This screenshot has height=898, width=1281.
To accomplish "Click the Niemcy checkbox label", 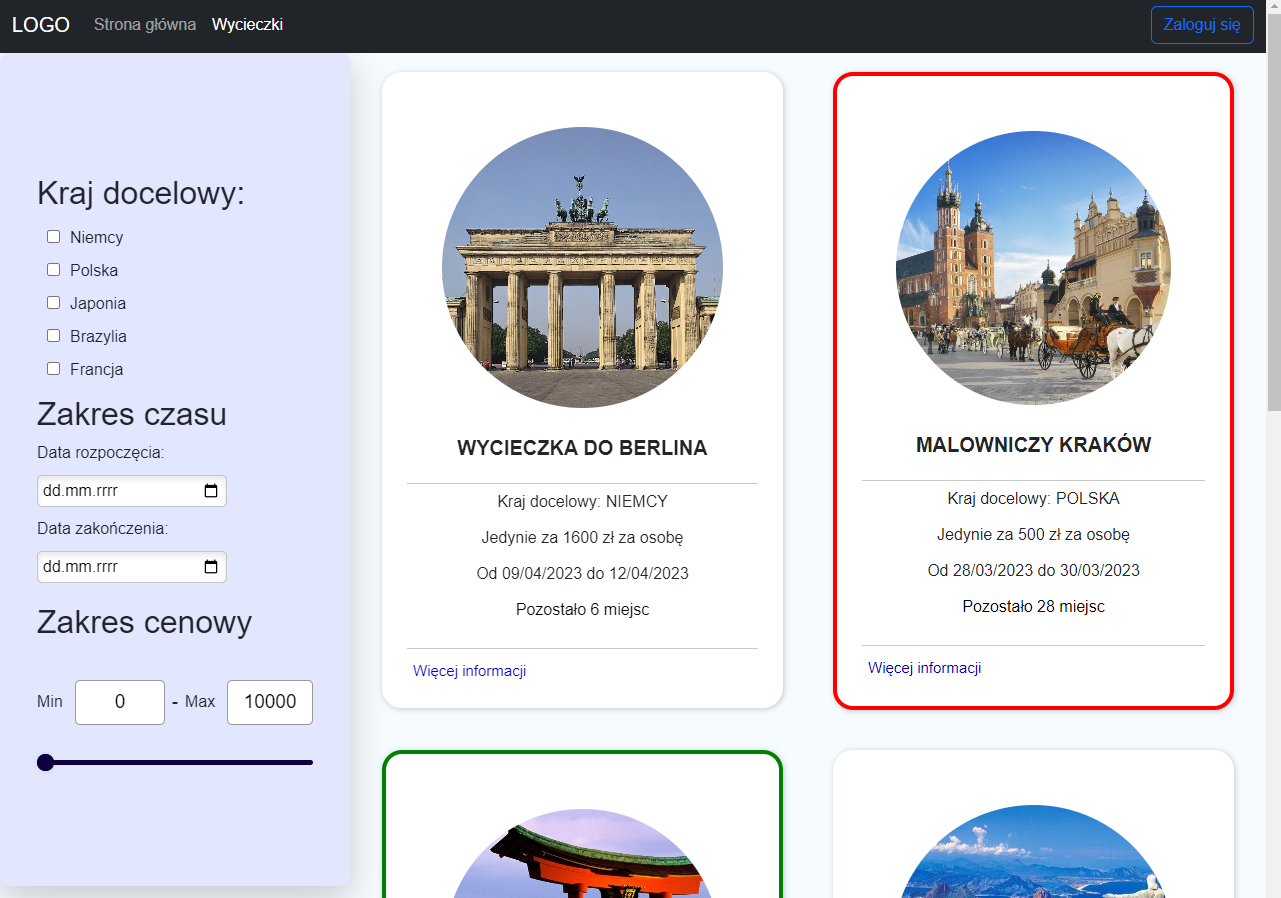I will 97,237.
